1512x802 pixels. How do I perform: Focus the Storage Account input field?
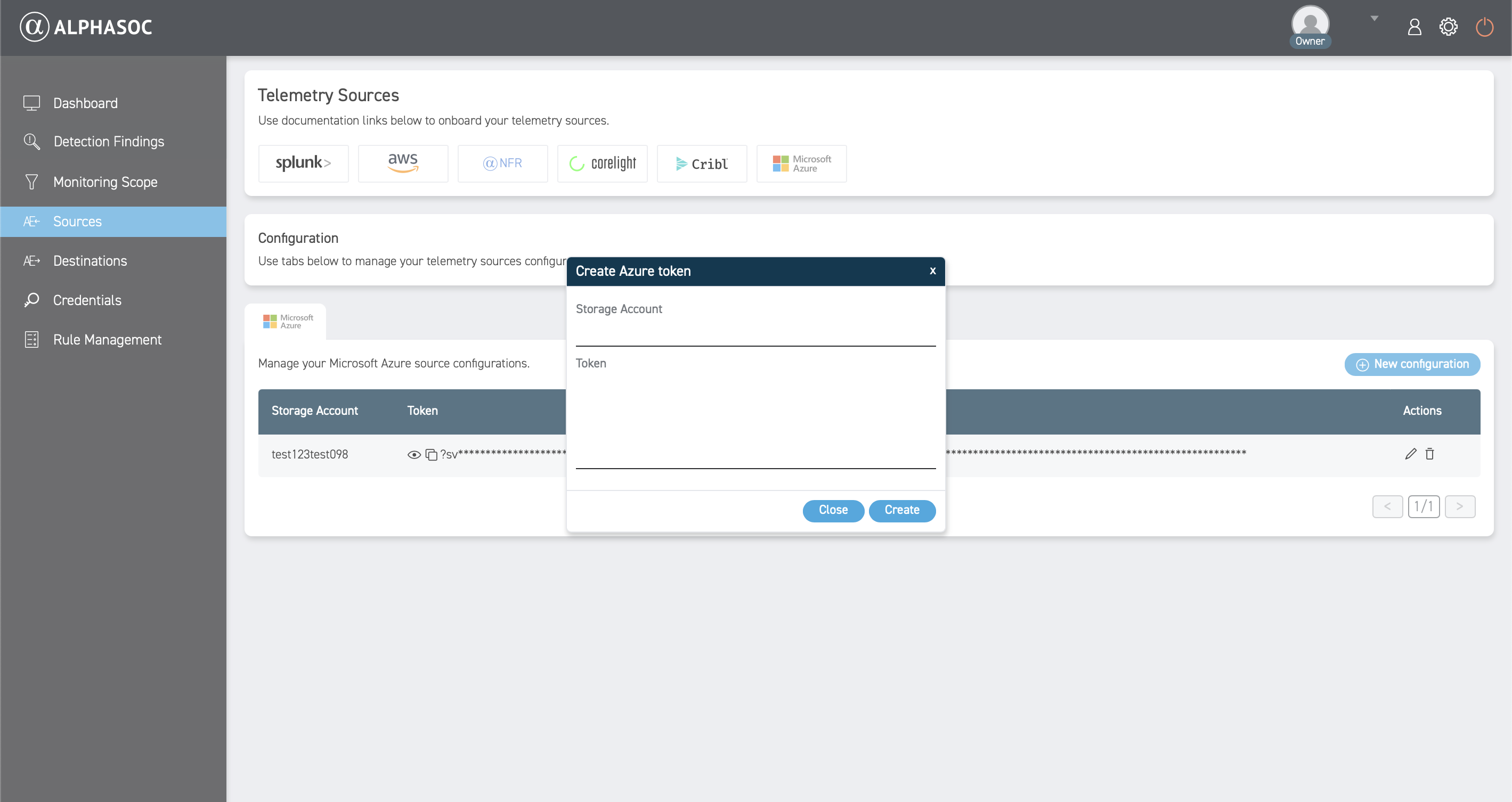(755, 334)
